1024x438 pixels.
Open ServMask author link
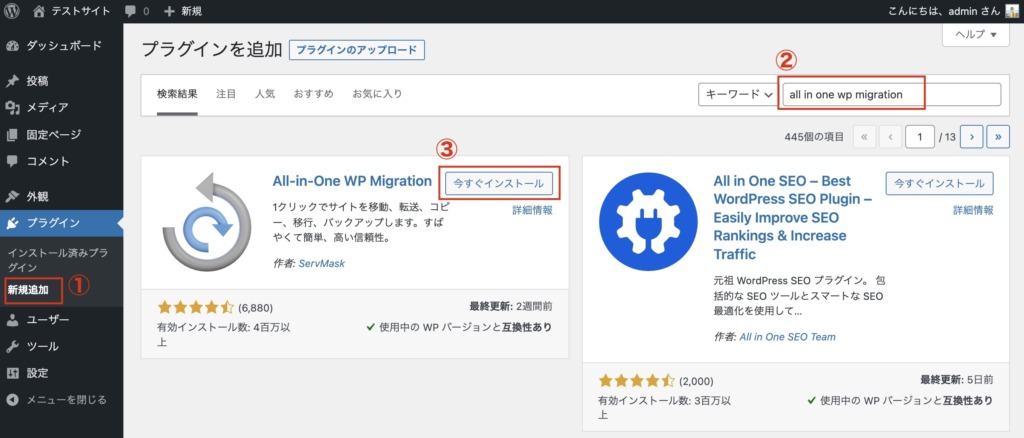coord(321,264)
